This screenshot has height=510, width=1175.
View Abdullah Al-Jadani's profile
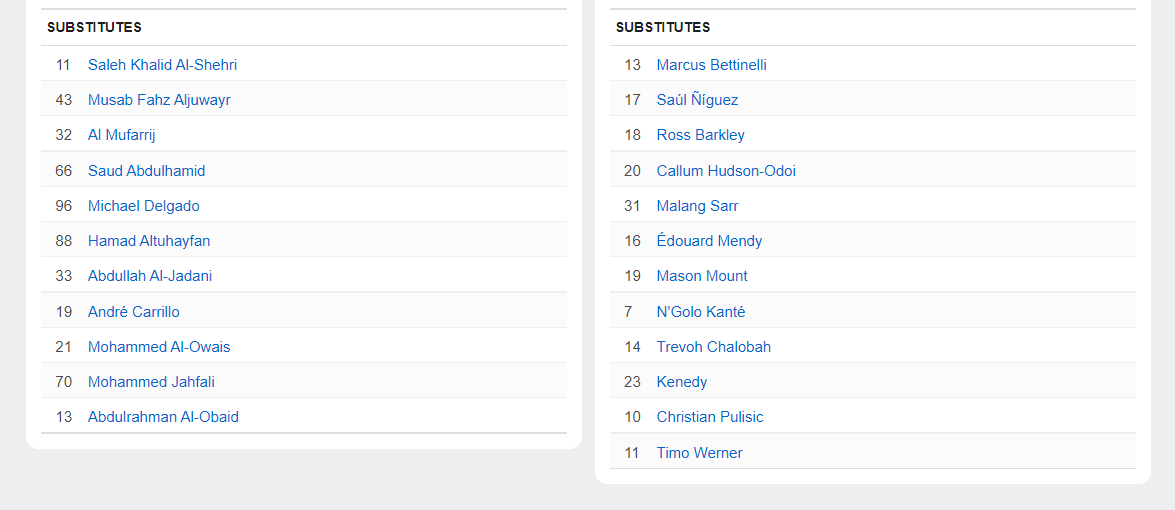(x=150, y=276)
